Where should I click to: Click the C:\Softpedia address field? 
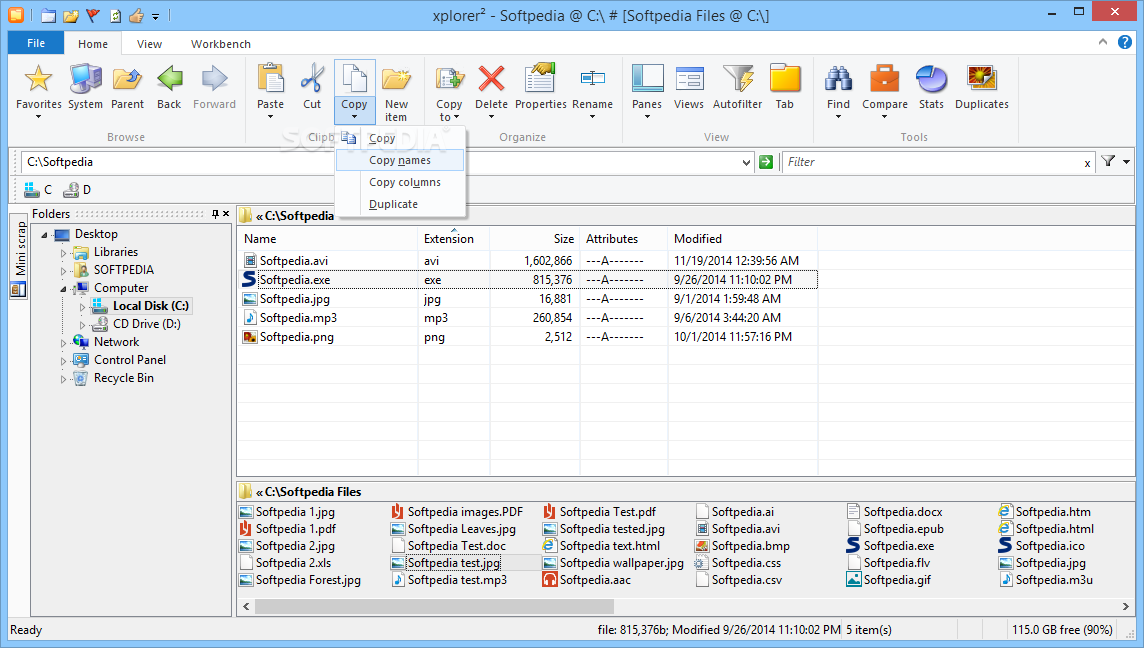tap(379, 162)
